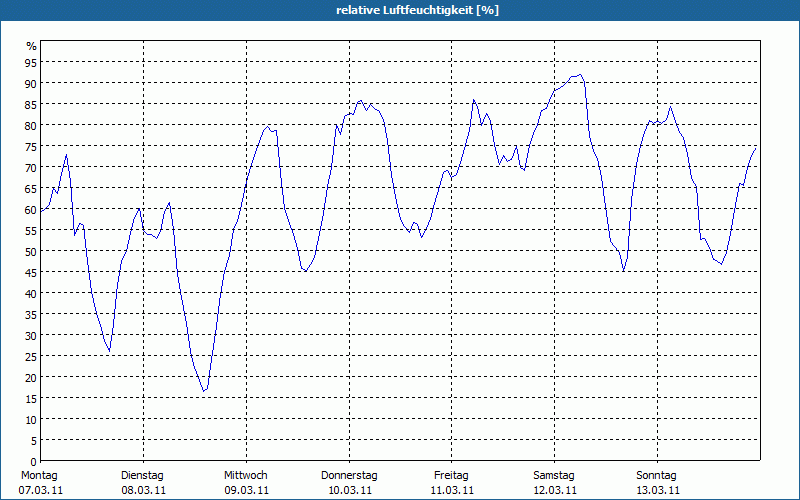Select the Sonntag day label

coord(656,475)
